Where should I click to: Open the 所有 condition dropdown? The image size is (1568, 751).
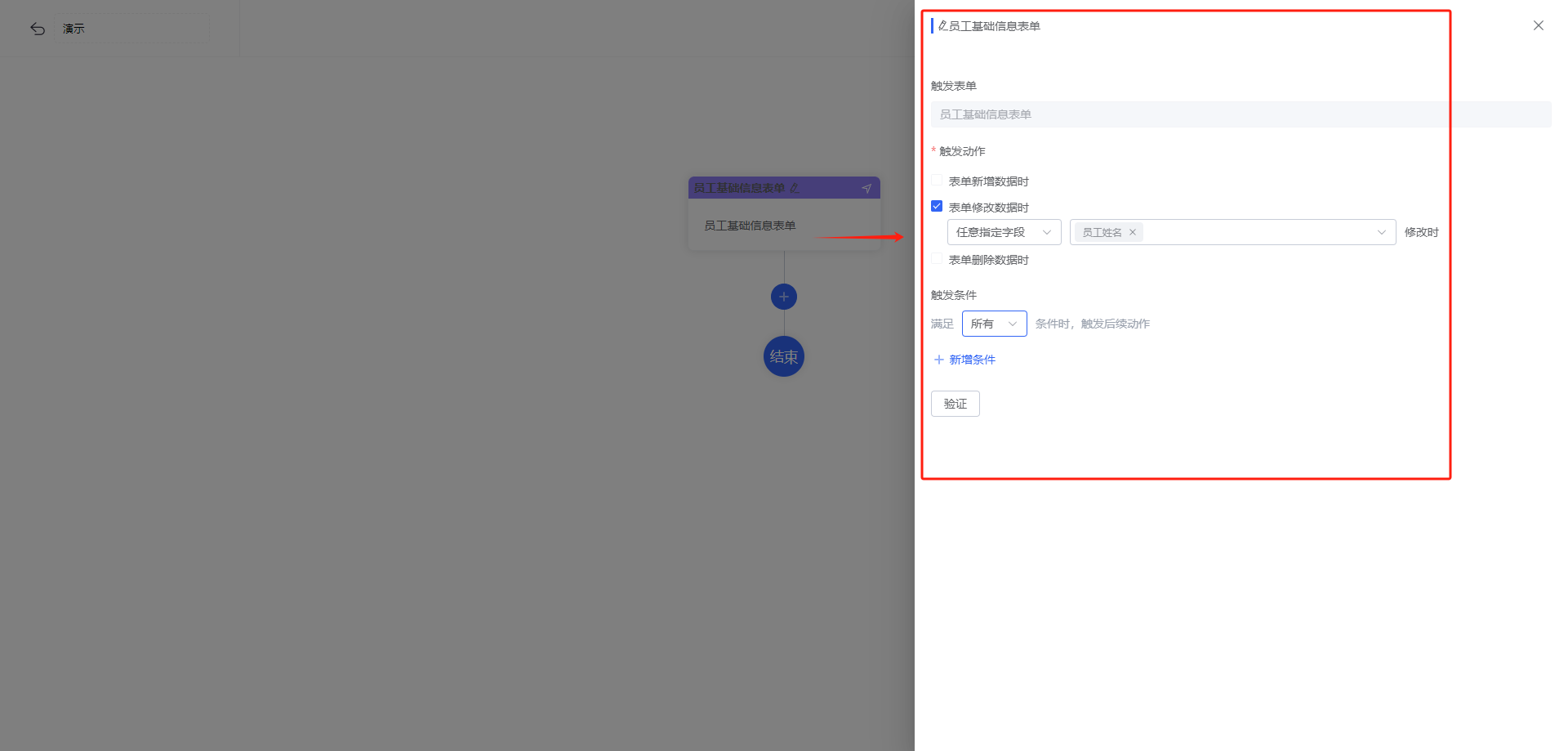[994, 324]
